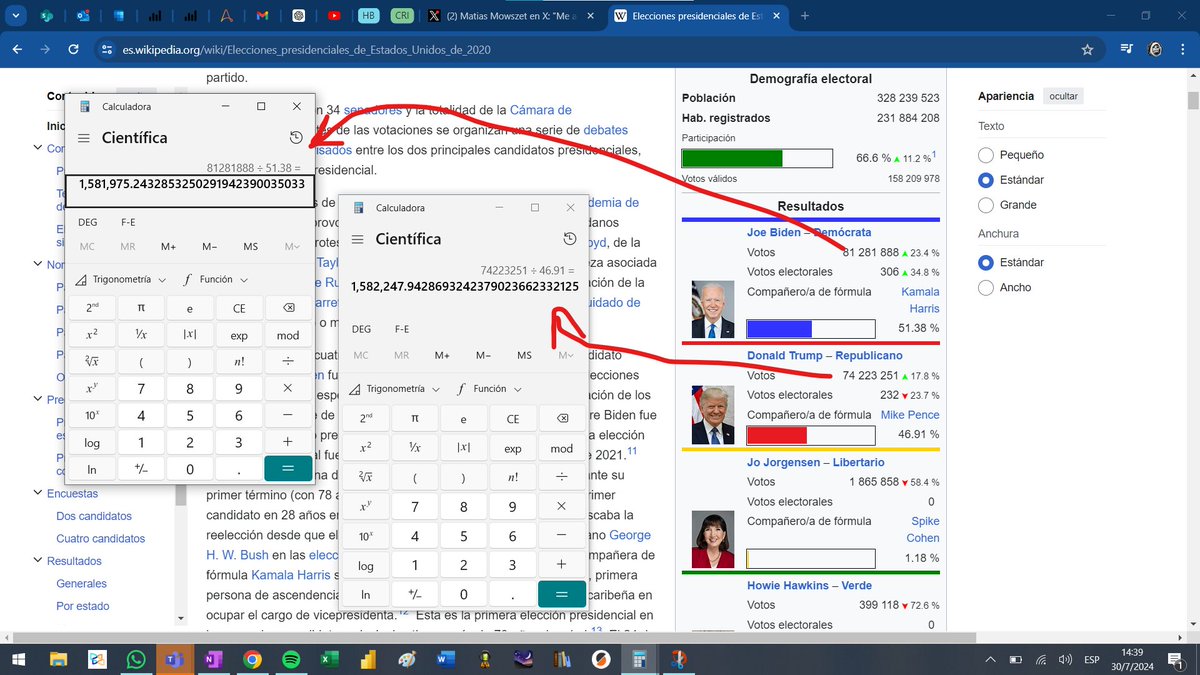This screenshot has height=675, width=1200.
Task: Open the Joe Biden – Demócrata link
Action: (x=808, y=233)
